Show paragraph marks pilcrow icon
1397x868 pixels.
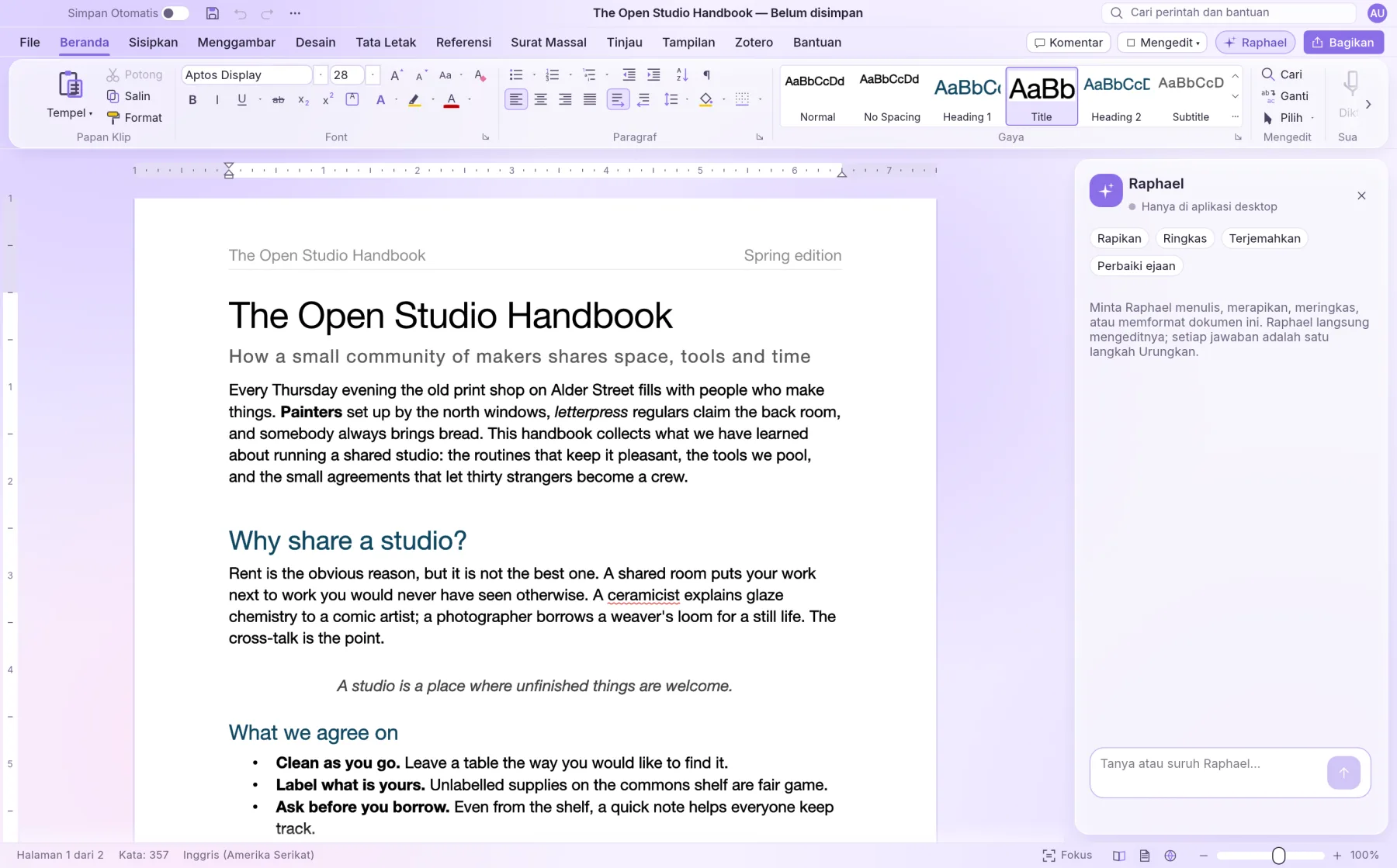[706, 75]
